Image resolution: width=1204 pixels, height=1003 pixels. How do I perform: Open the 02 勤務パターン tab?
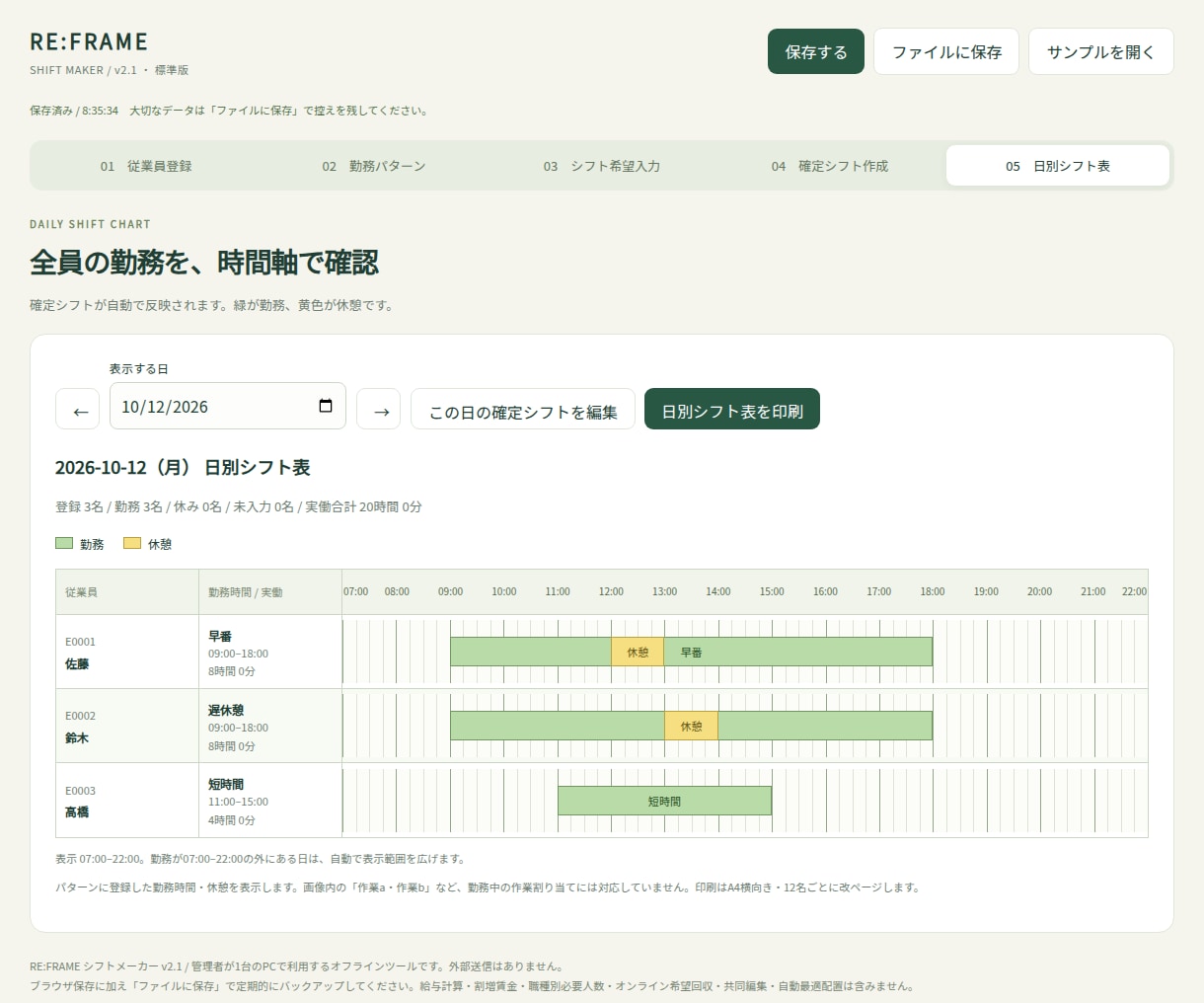pos(374,166)
